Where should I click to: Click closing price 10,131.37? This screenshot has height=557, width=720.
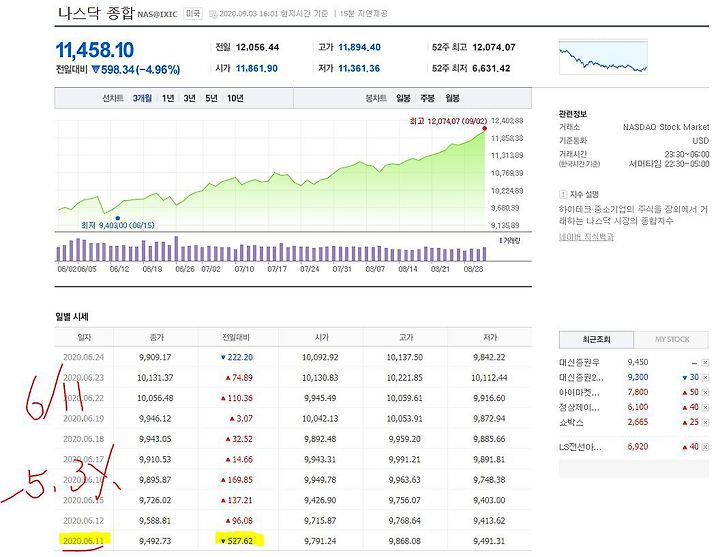155,378
